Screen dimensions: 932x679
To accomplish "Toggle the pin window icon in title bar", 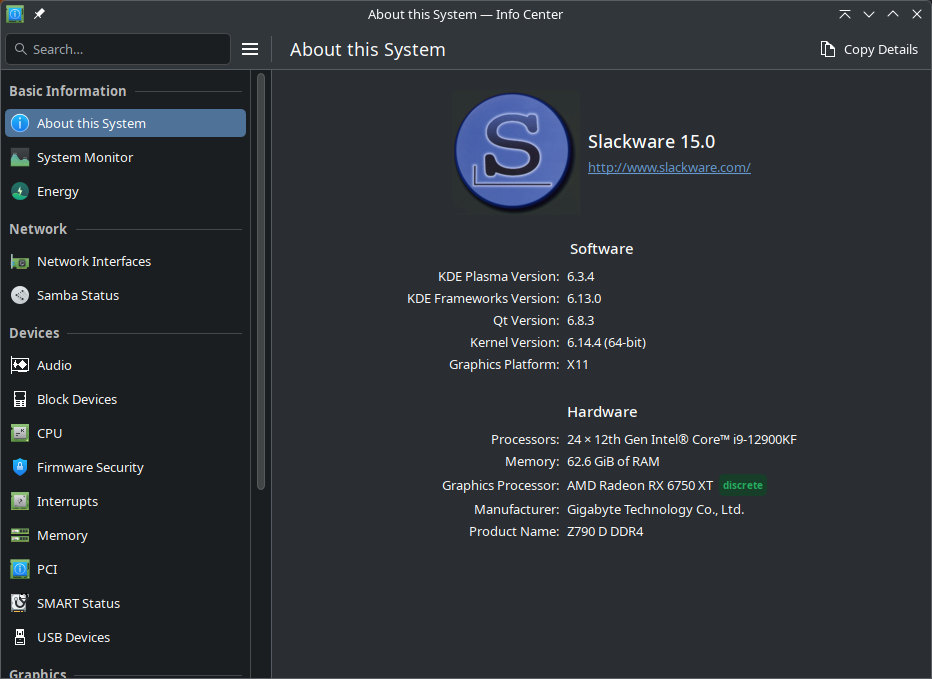I will [x=39, y=14].
